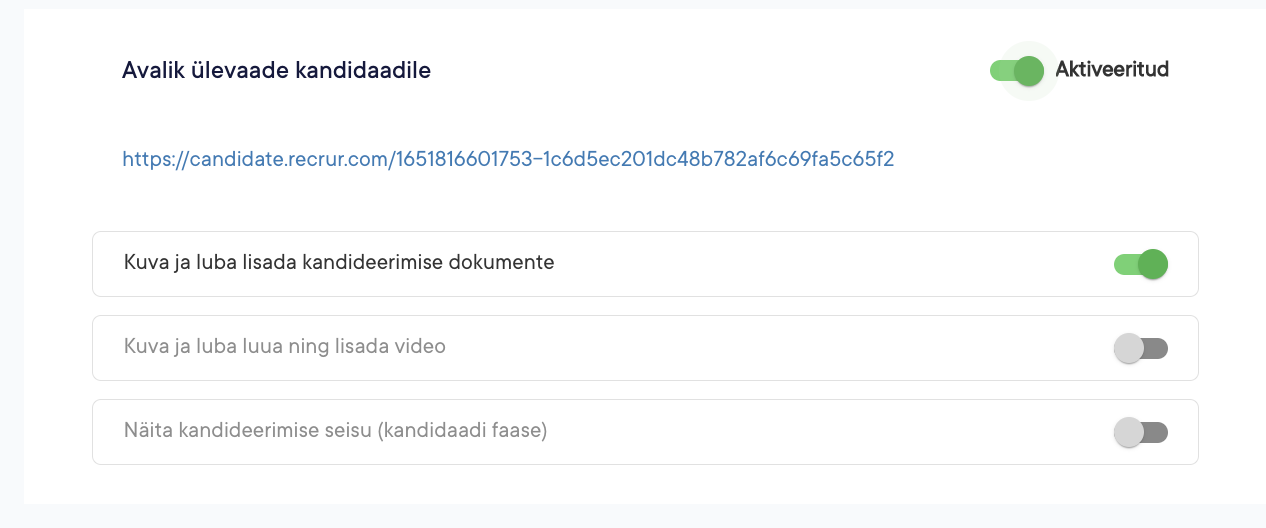Click the grey knob of the candidate phases toggle

[1128, 432]
